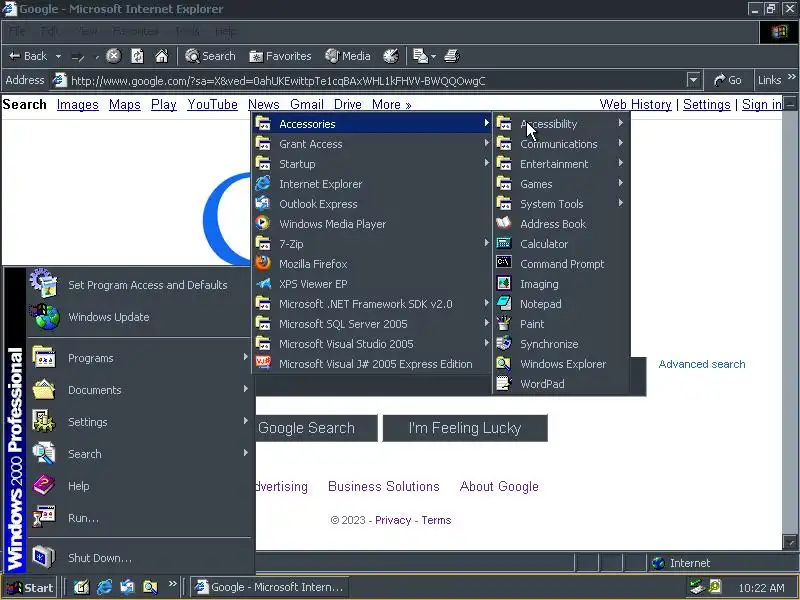
Task: Launch Microsoft Visual J# 2005 Express Edition
Action: click(x=372, y=364)
